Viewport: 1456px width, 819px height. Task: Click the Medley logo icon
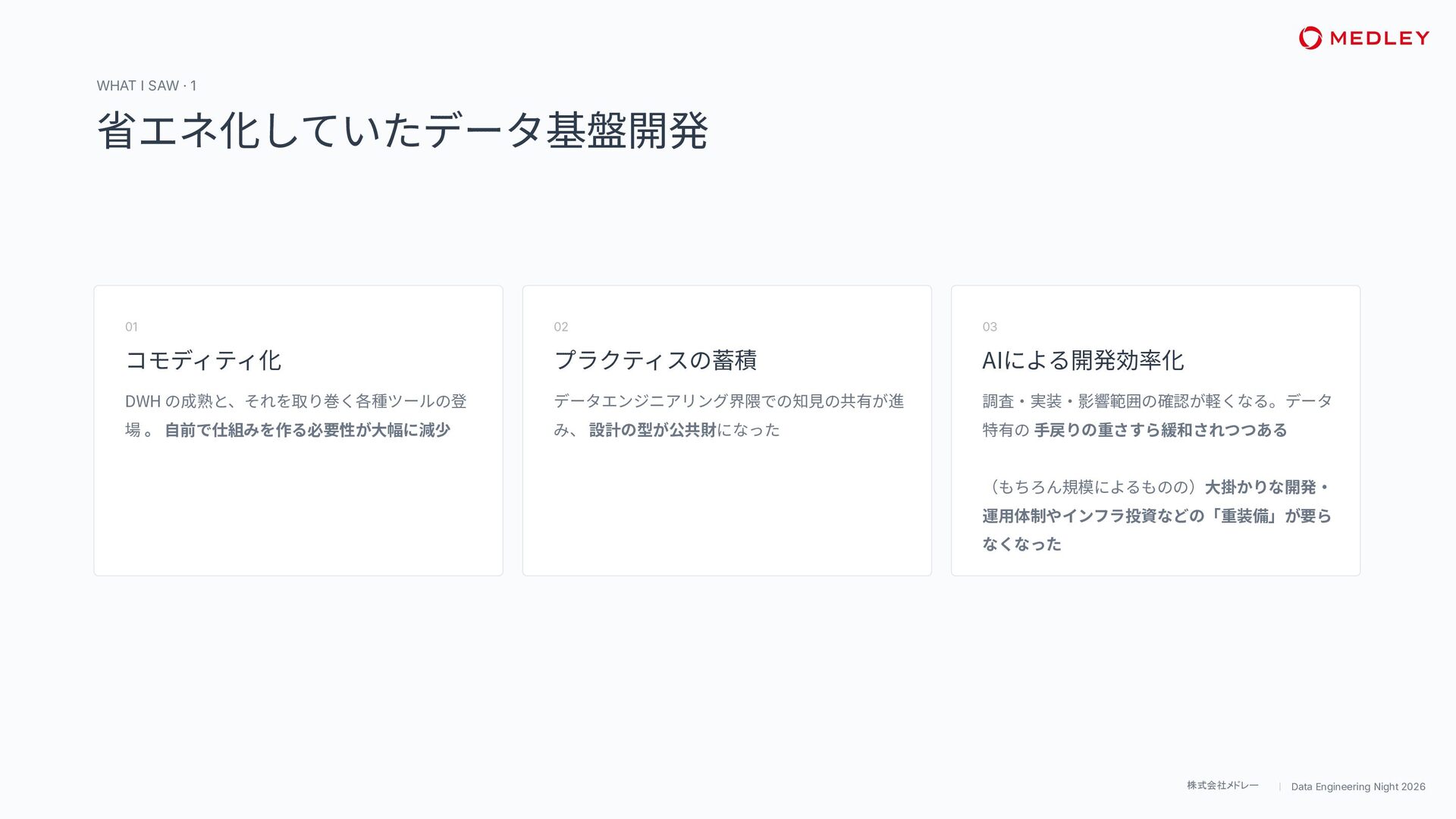[1310, 38]
